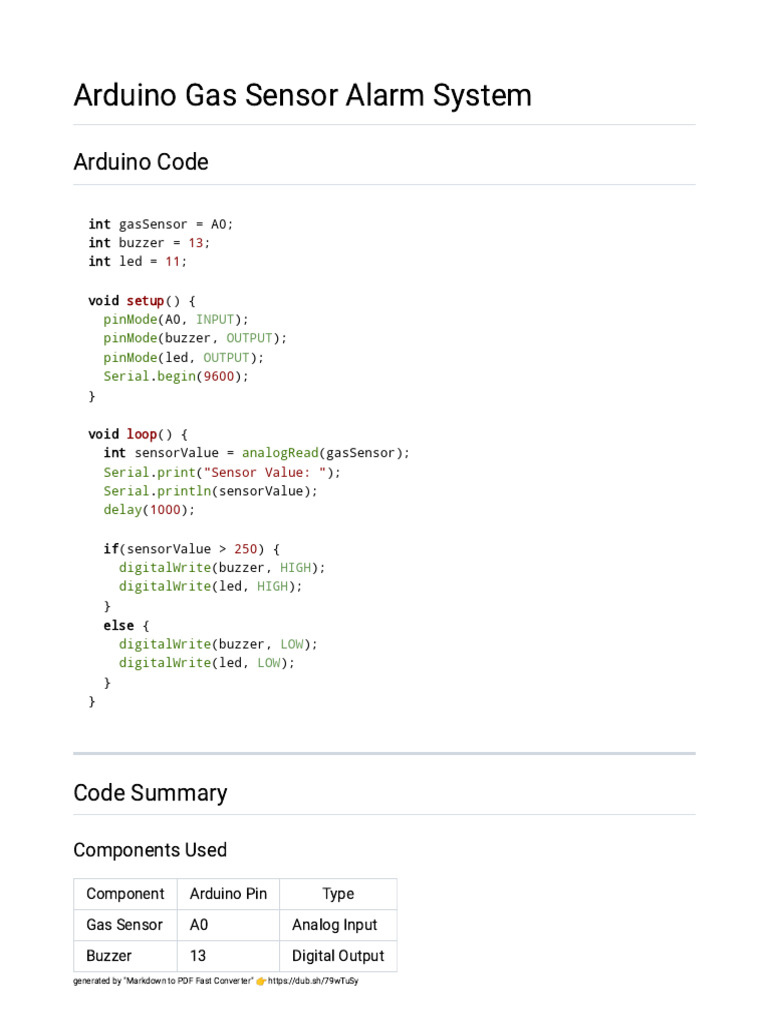Click the "void loop() {" code line
768x1024 pixels.
138,434
